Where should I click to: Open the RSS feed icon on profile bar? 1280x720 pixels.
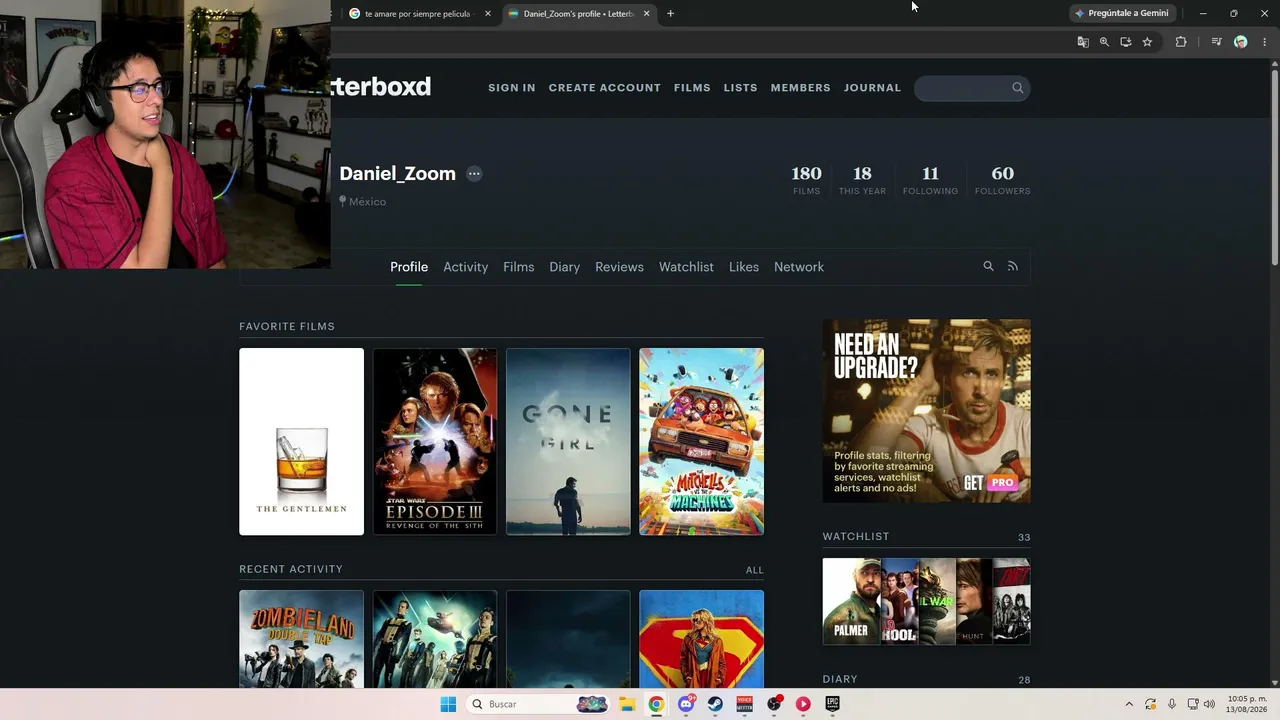pyautogui.click(x=1013, y=266)
